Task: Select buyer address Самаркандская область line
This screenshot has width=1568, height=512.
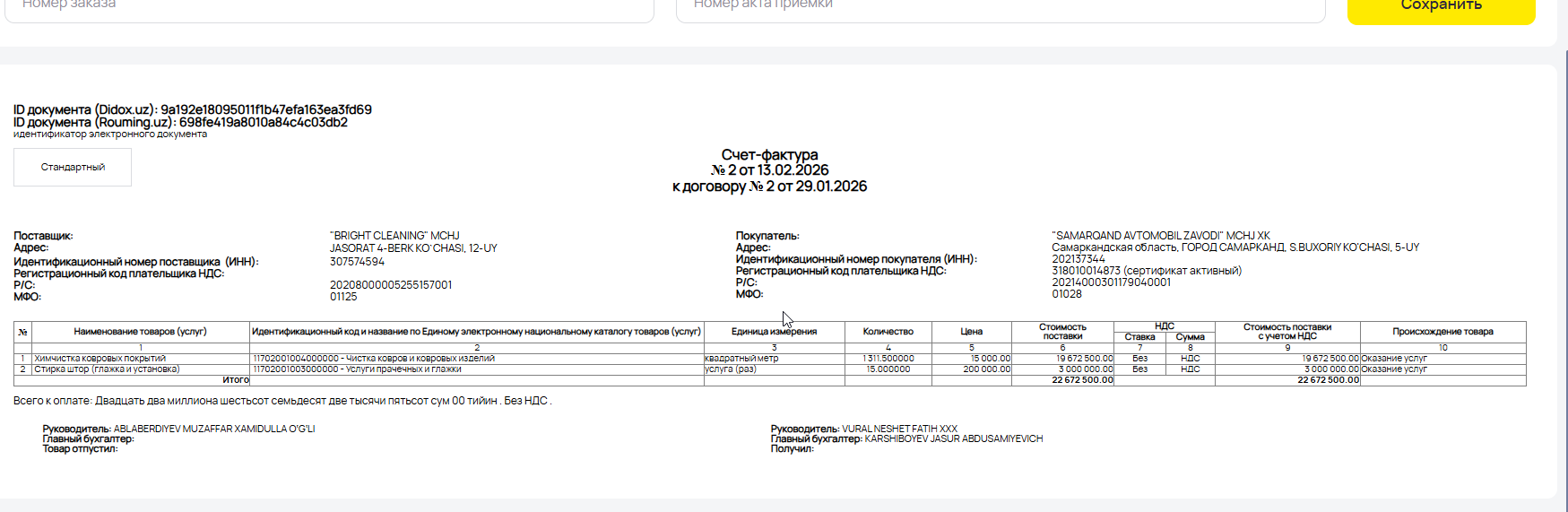Action: point(1235,247)
